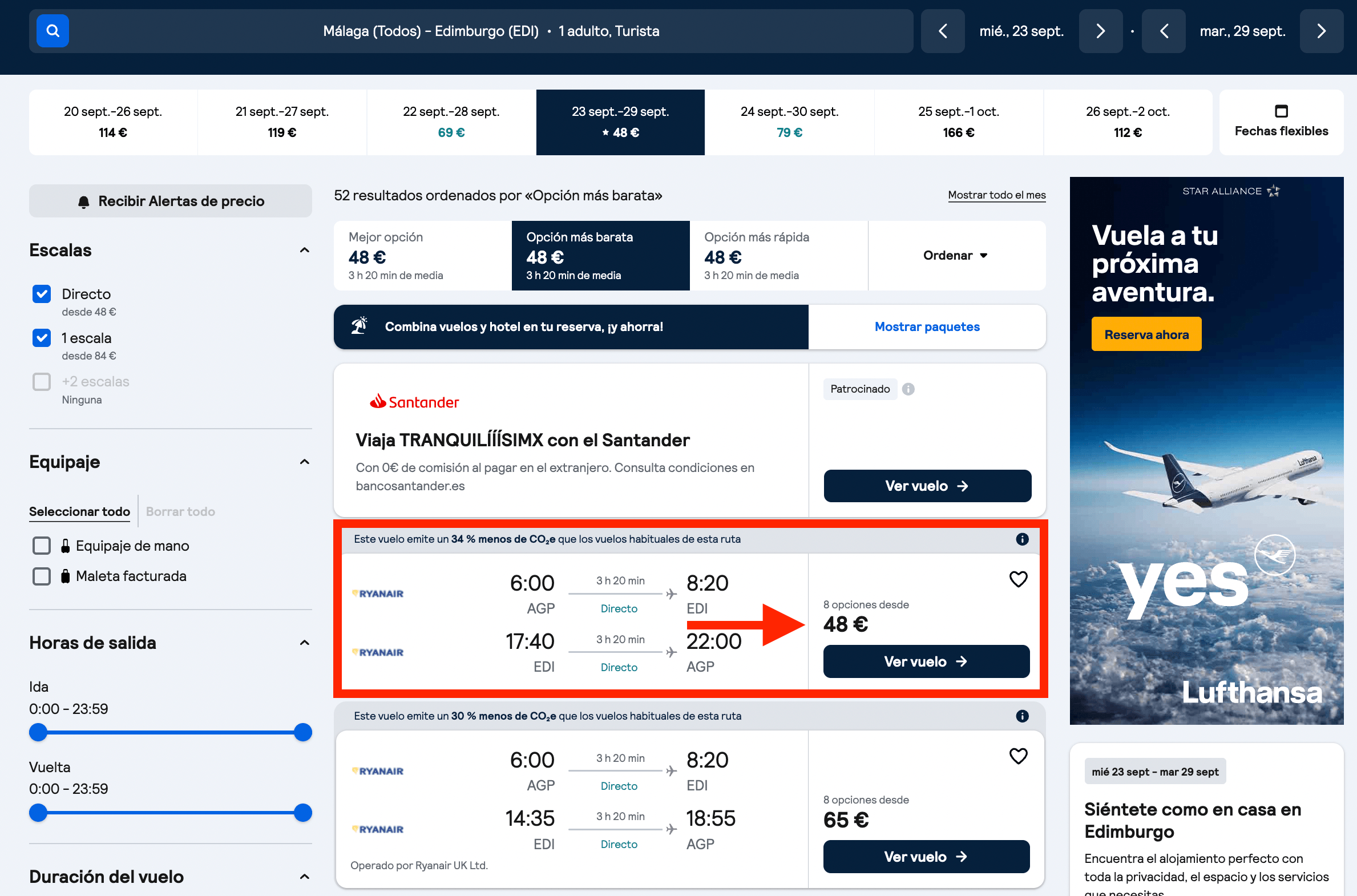Save the 48 € flight with heart icon
Image resolution: width=1357 pixels, height=896 pixels.
pyautogui.click(x=1018, y=579)
